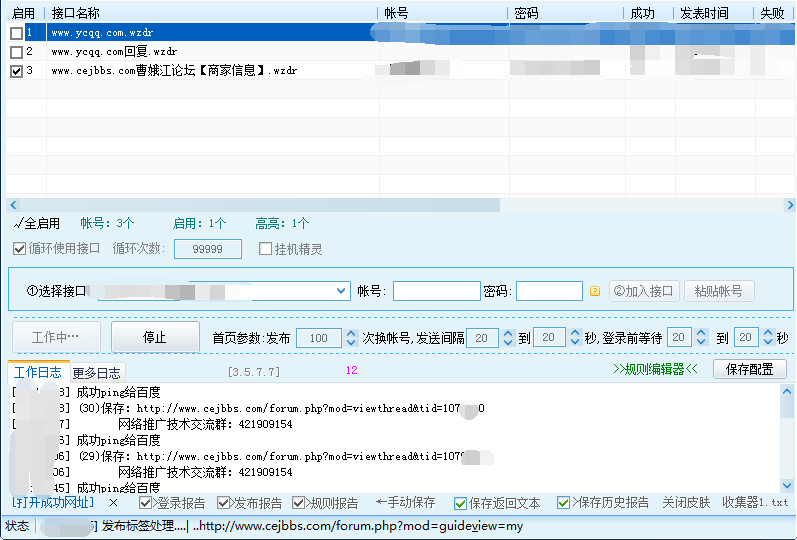Click the 启用 column header
This screenshot has height=540, width=797.
25,13
